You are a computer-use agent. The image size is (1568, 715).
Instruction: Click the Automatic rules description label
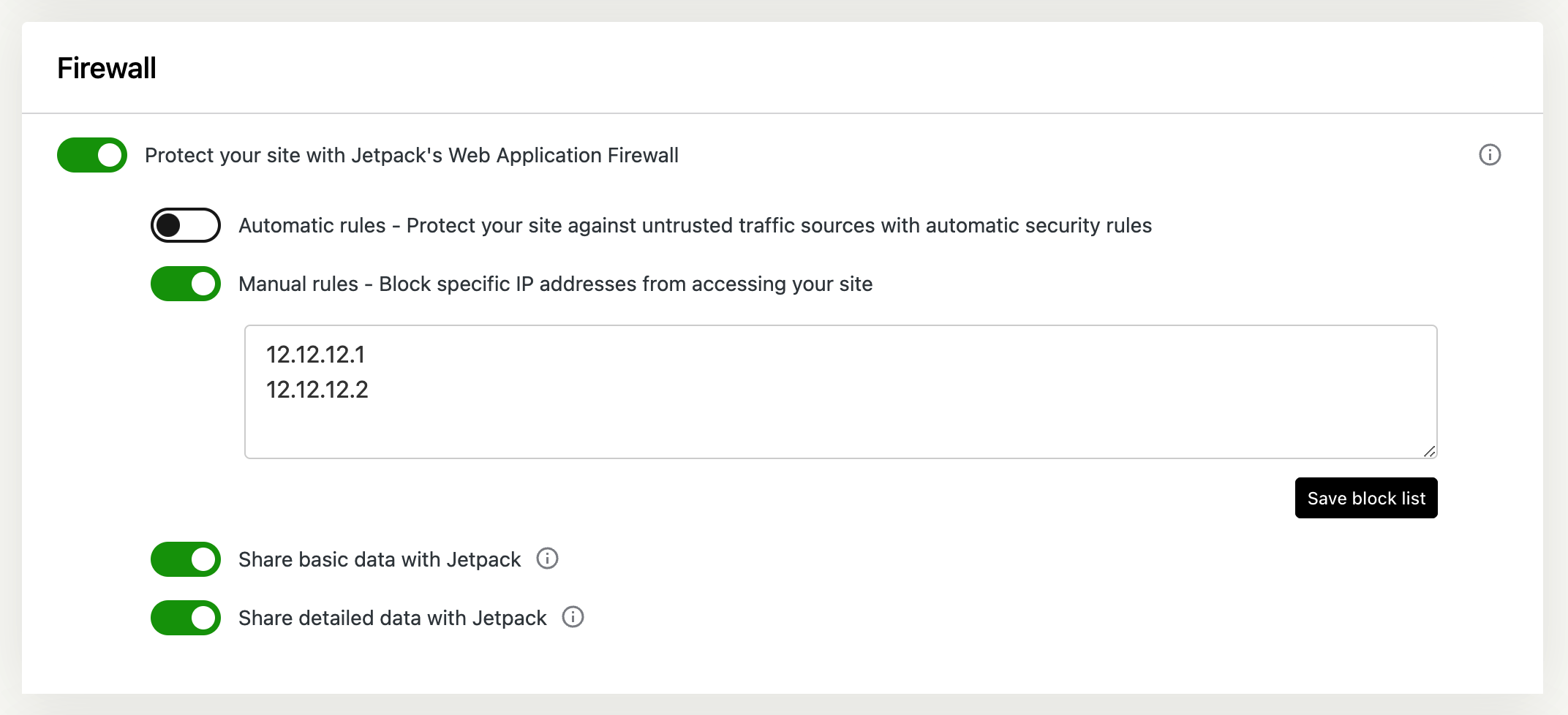point(695,225)
